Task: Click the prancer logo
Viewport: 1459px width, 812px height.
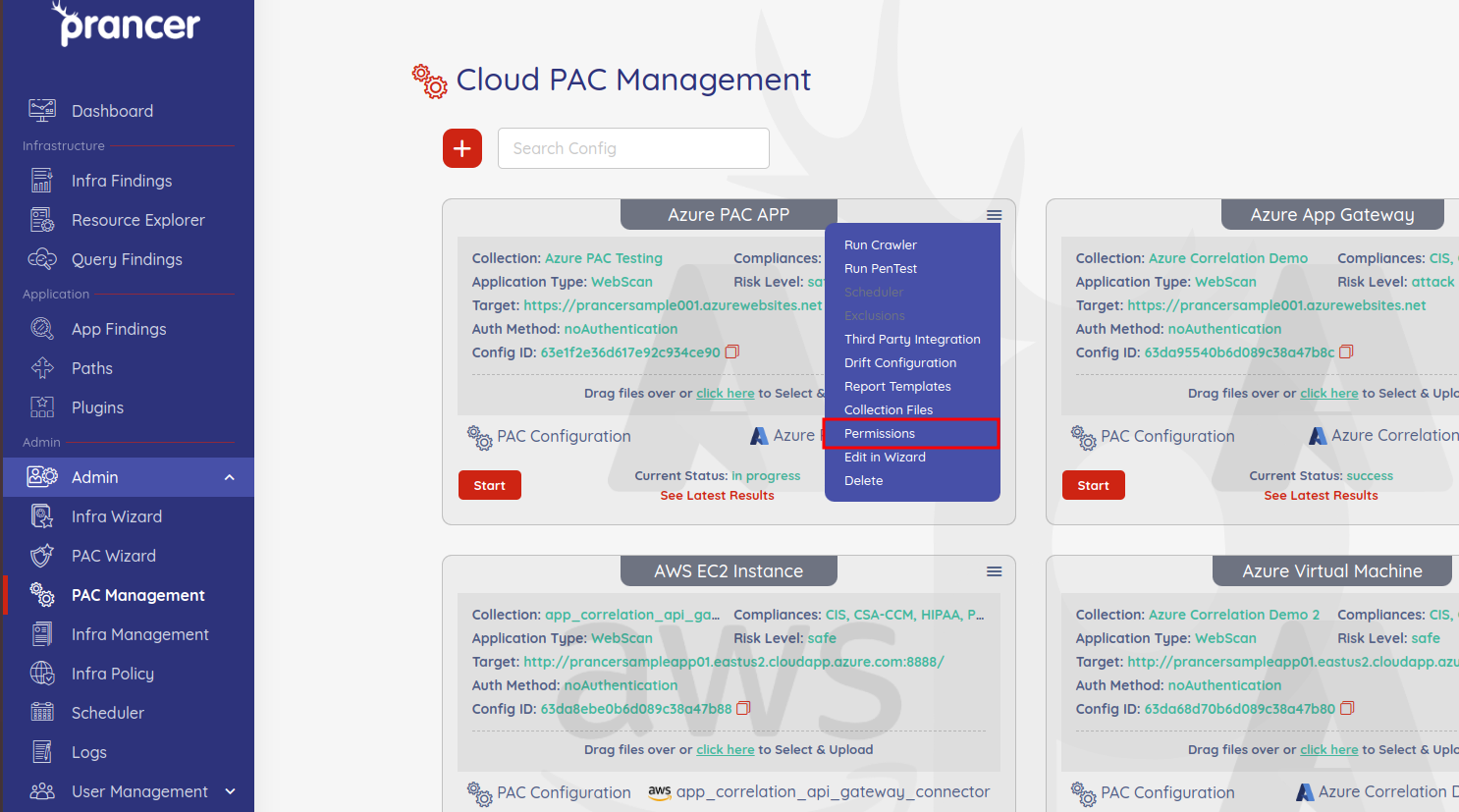Action: pyautogui.click(x=126, y=24)
